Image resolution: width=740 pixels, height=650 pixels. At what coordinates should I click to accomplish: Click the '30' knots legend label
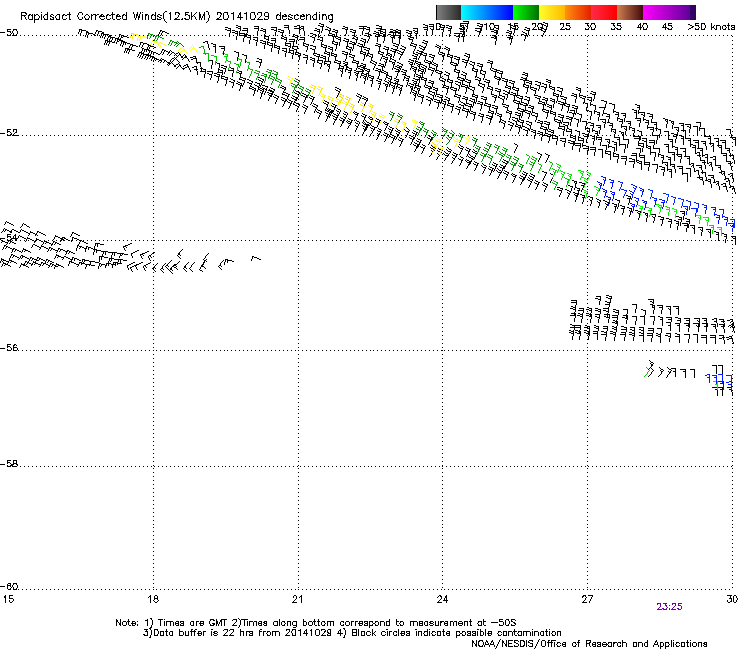point(590,27)
